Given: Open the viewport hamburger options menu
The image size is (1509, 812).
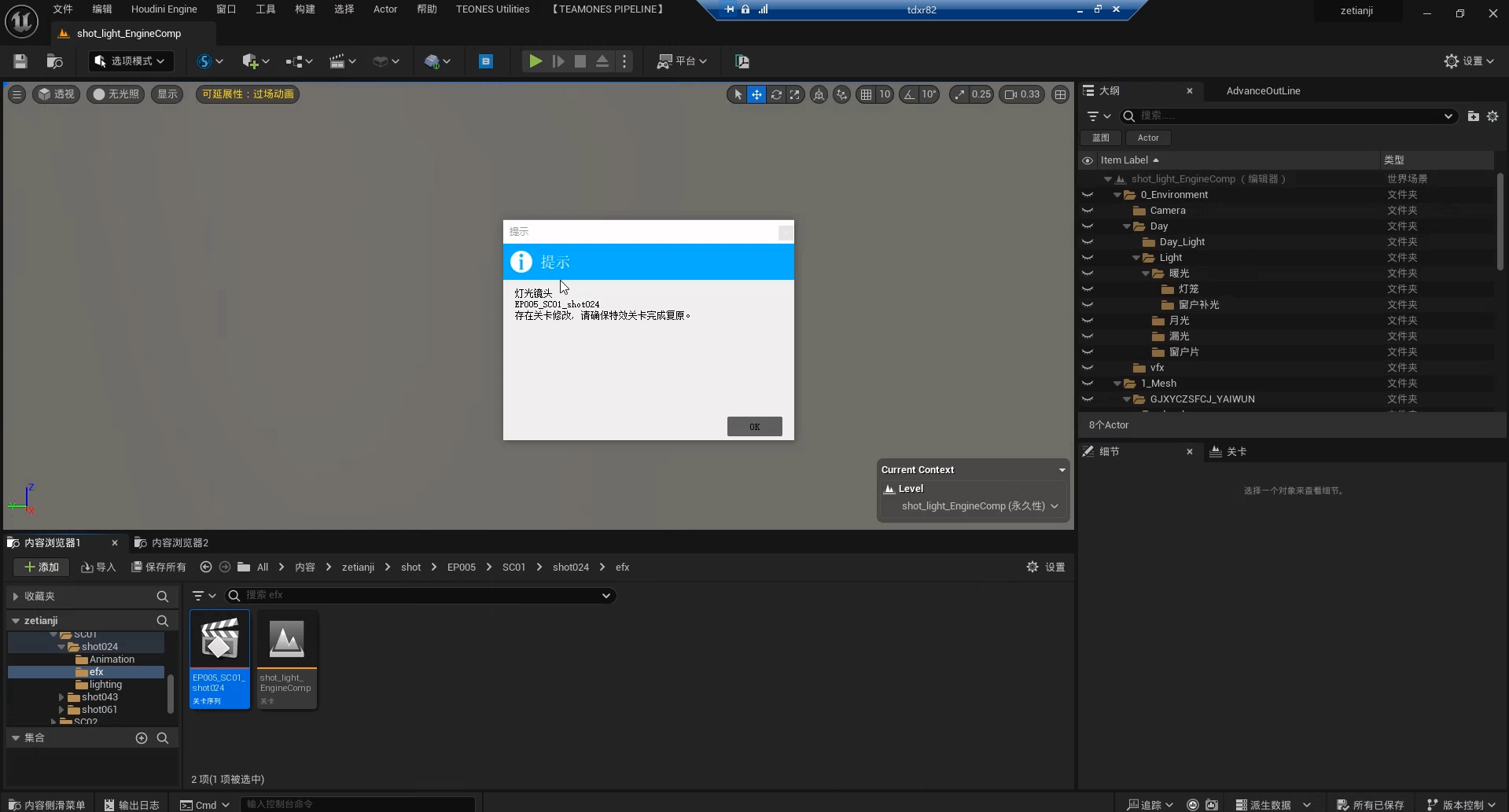Looking at the screenshot, I should 17,94.
